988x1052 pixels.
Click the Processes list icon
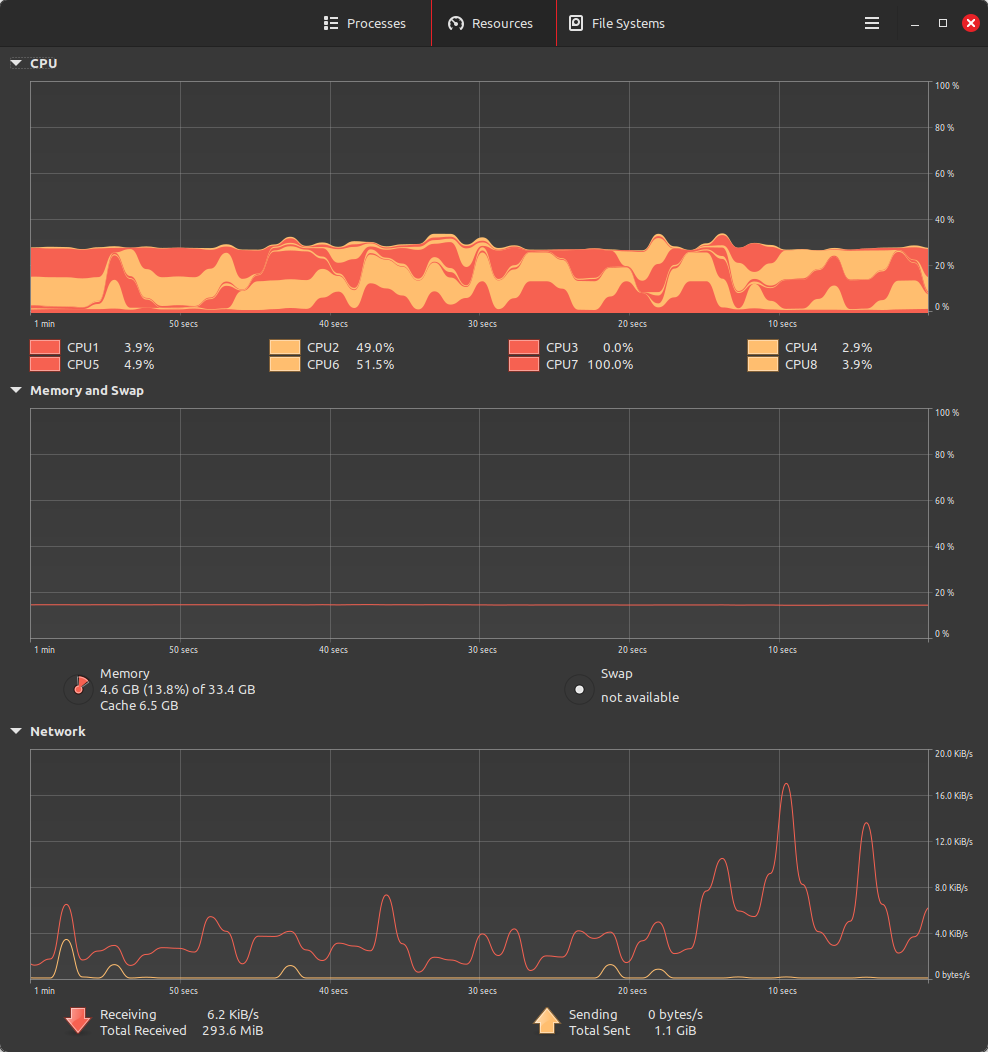click(330, 23)
